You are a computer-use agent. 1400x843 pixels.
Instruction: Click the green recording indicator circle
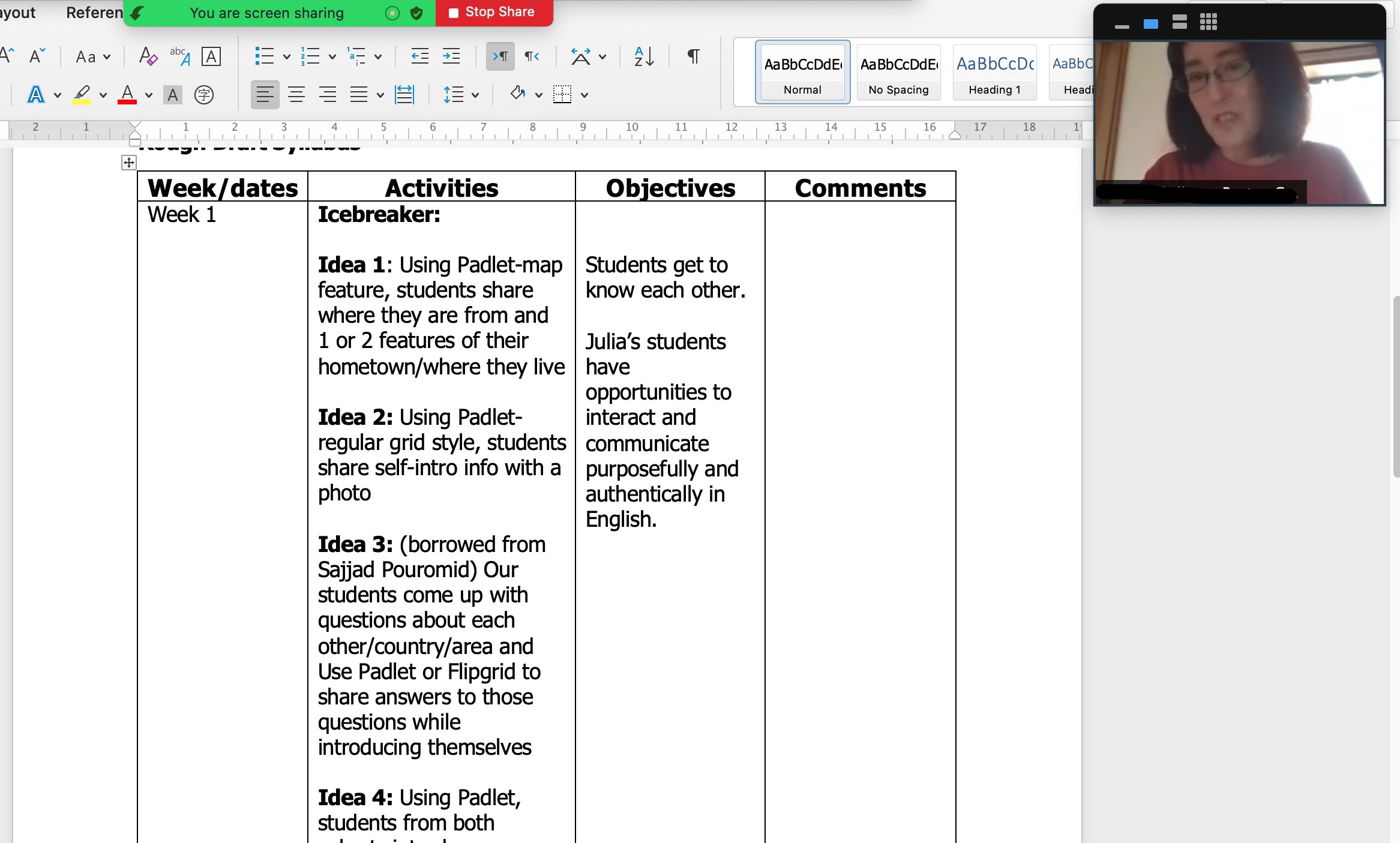point(392,13)
